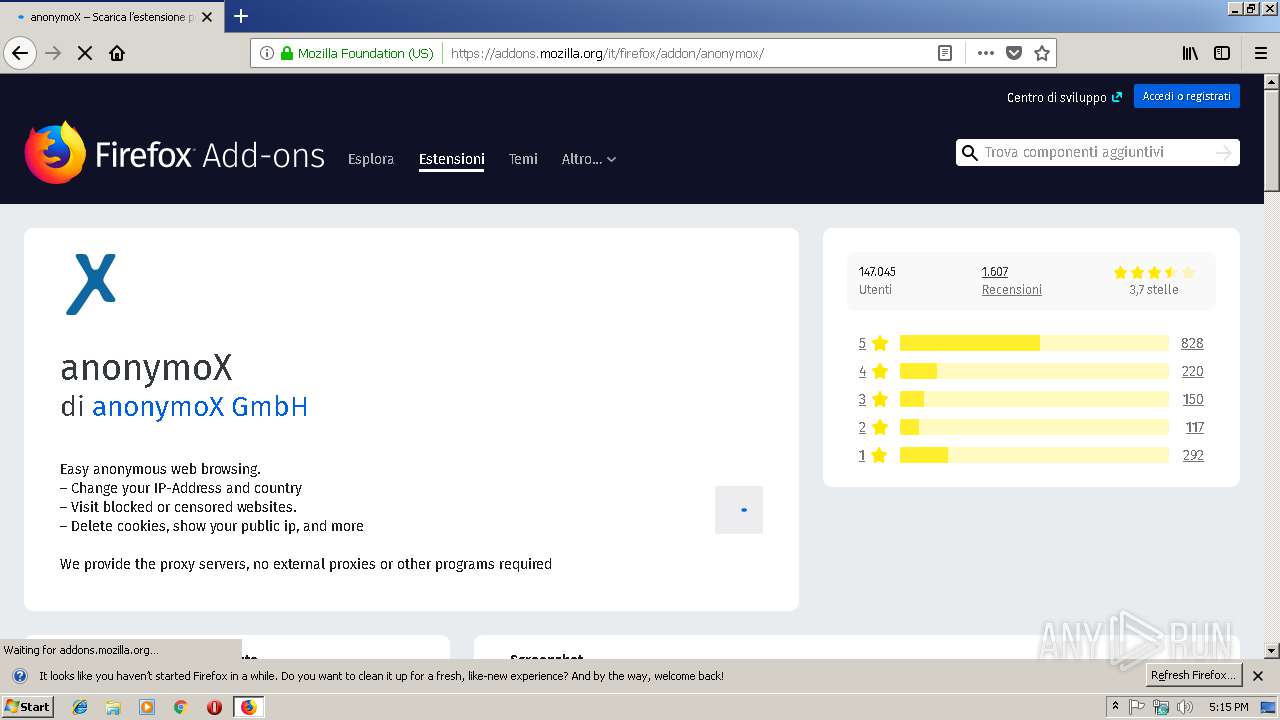Open Opera from the taskbar
1280x720 pixels.
214,707
